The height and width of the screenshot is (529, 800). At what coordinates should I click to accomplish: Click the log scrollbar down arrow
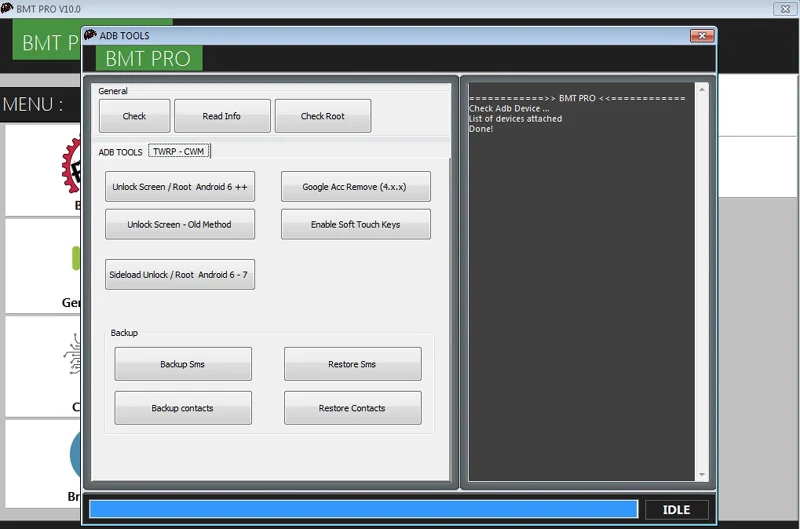(702, 474)
